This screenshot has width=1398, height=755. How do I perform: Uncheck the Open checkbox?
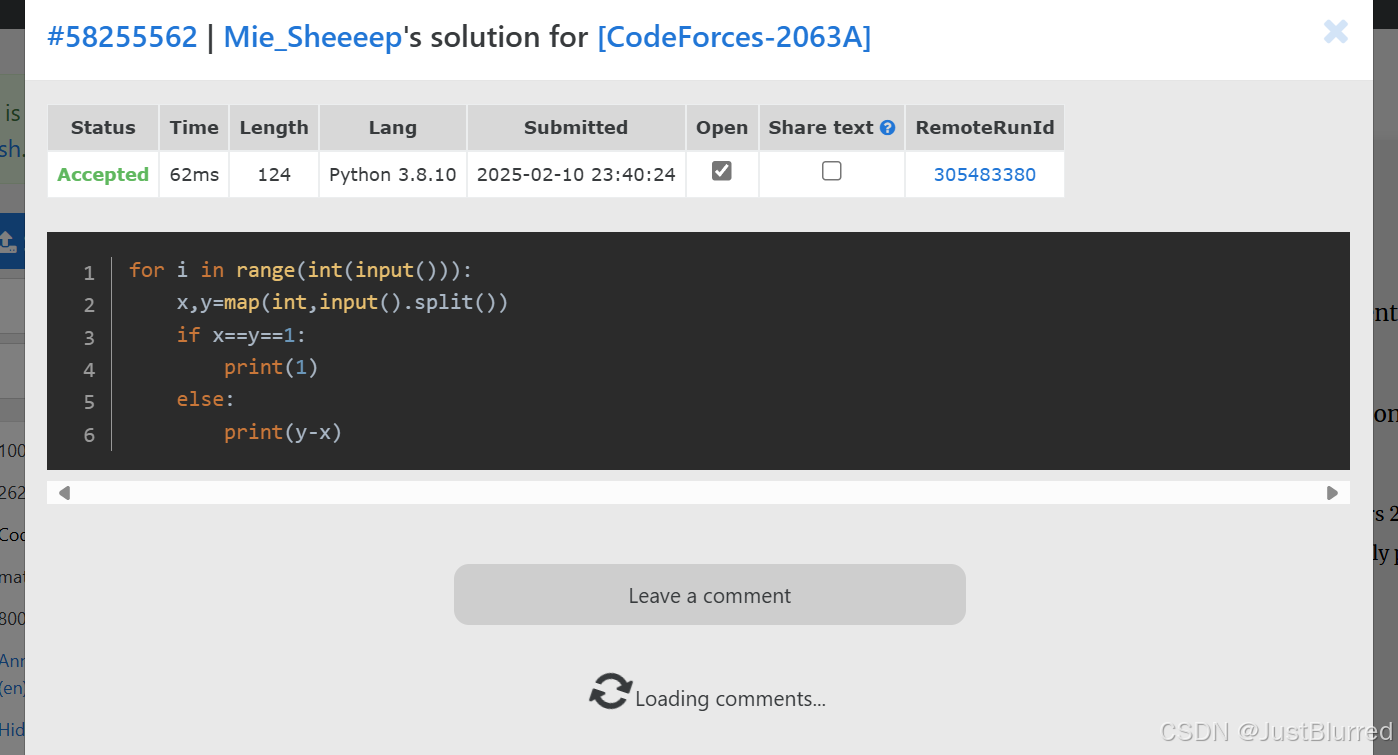(x=721, y=171)
